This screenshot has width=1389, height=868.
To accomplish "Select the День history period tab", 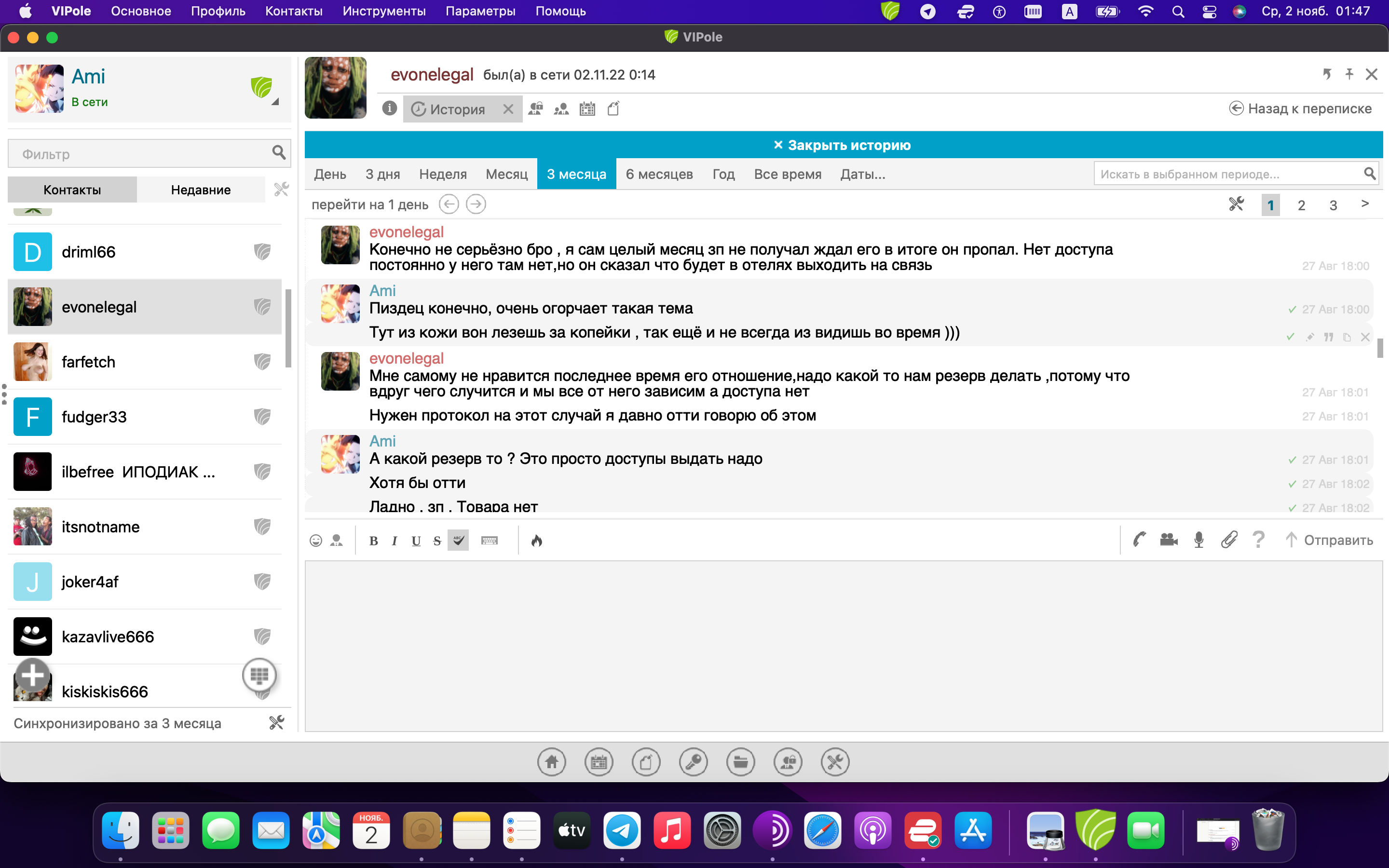I will point(330,174).
